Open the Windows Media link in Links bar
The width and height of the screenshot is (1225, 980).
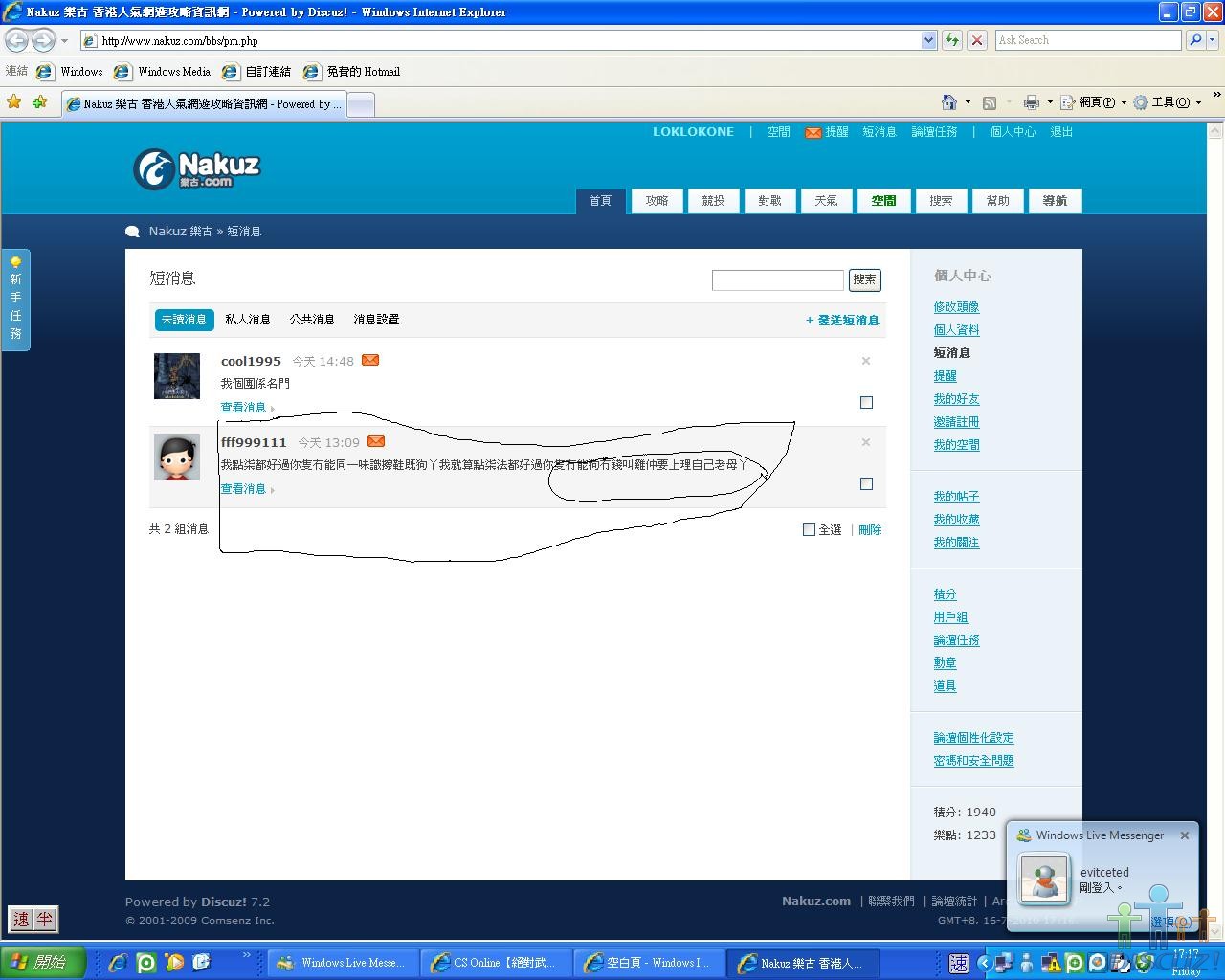pyautogui.click(x=162, y=72)
